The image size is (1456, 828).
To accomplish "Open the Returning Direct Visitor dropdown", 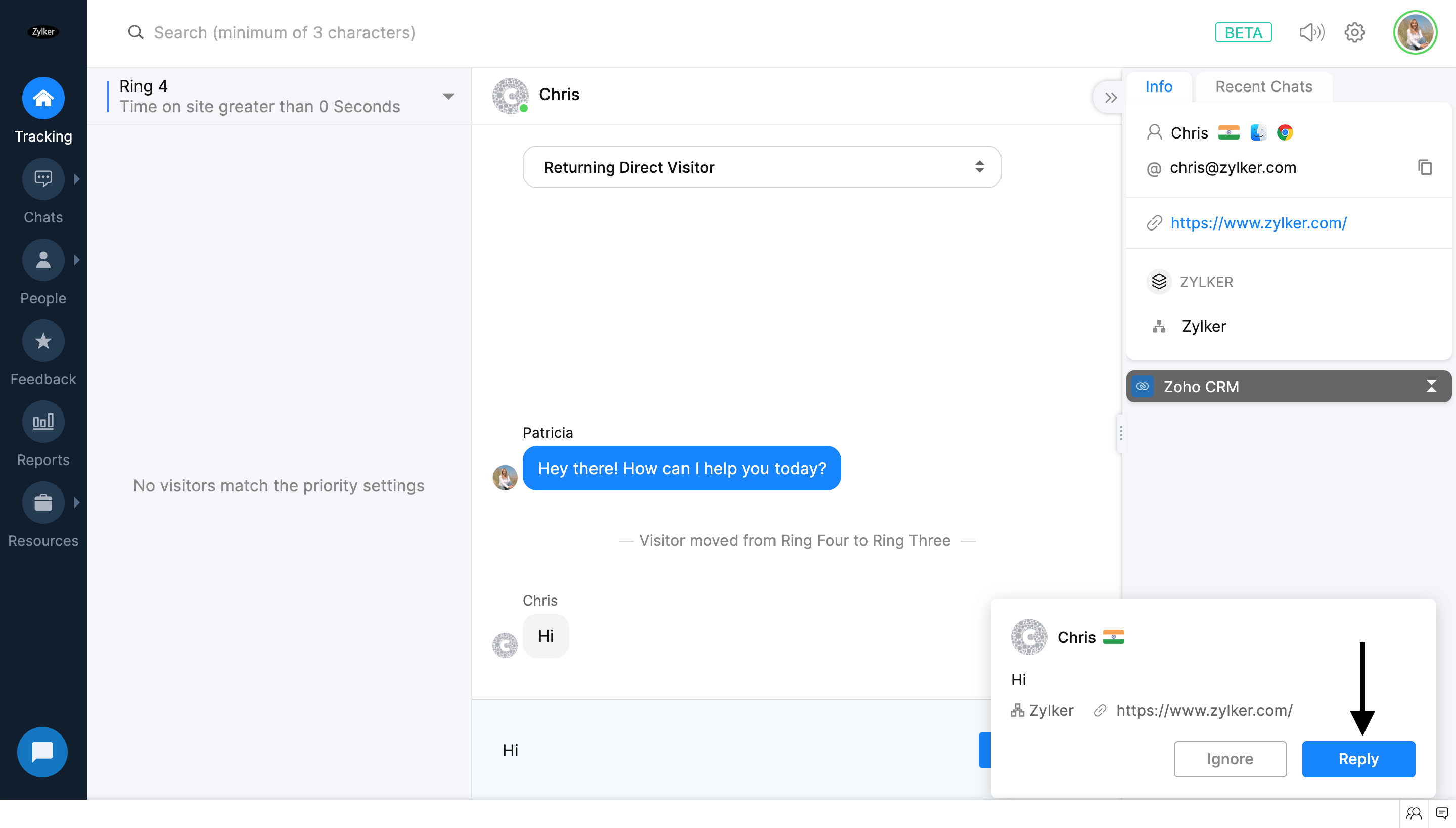I will coord(761,167).
